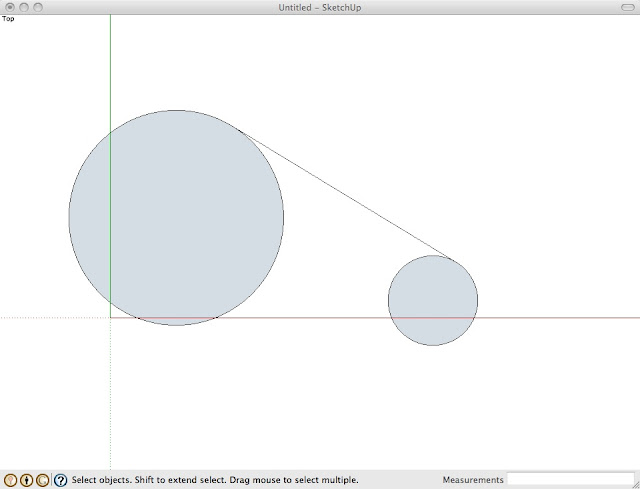This screenshot has width=640, height=489.
Task: Click the 'Measurements' label text
Action: pyautogui.click(x=473, y=480)
